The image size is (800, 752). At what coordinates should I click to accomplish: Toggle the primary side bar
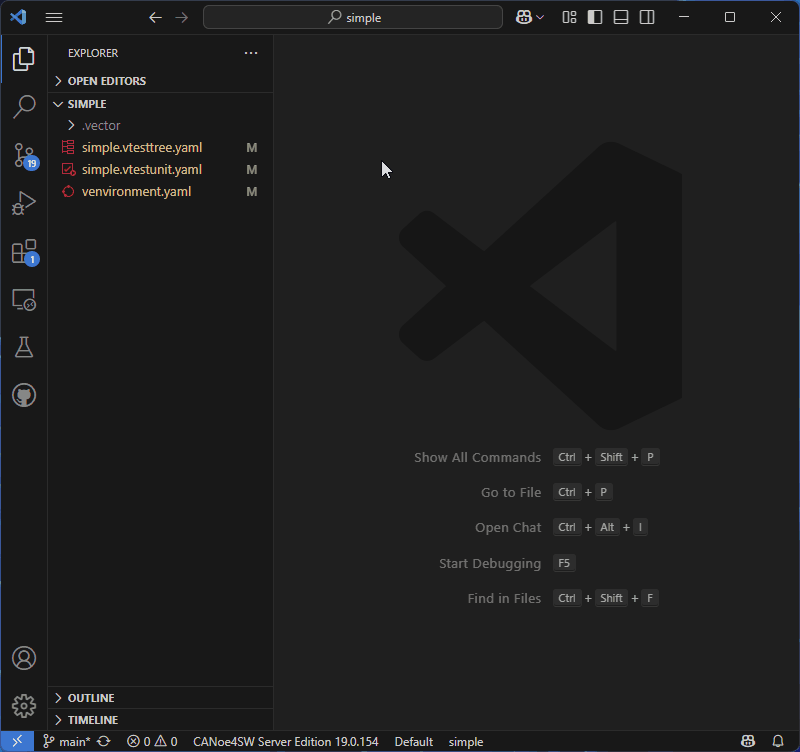tap(594, 17)
